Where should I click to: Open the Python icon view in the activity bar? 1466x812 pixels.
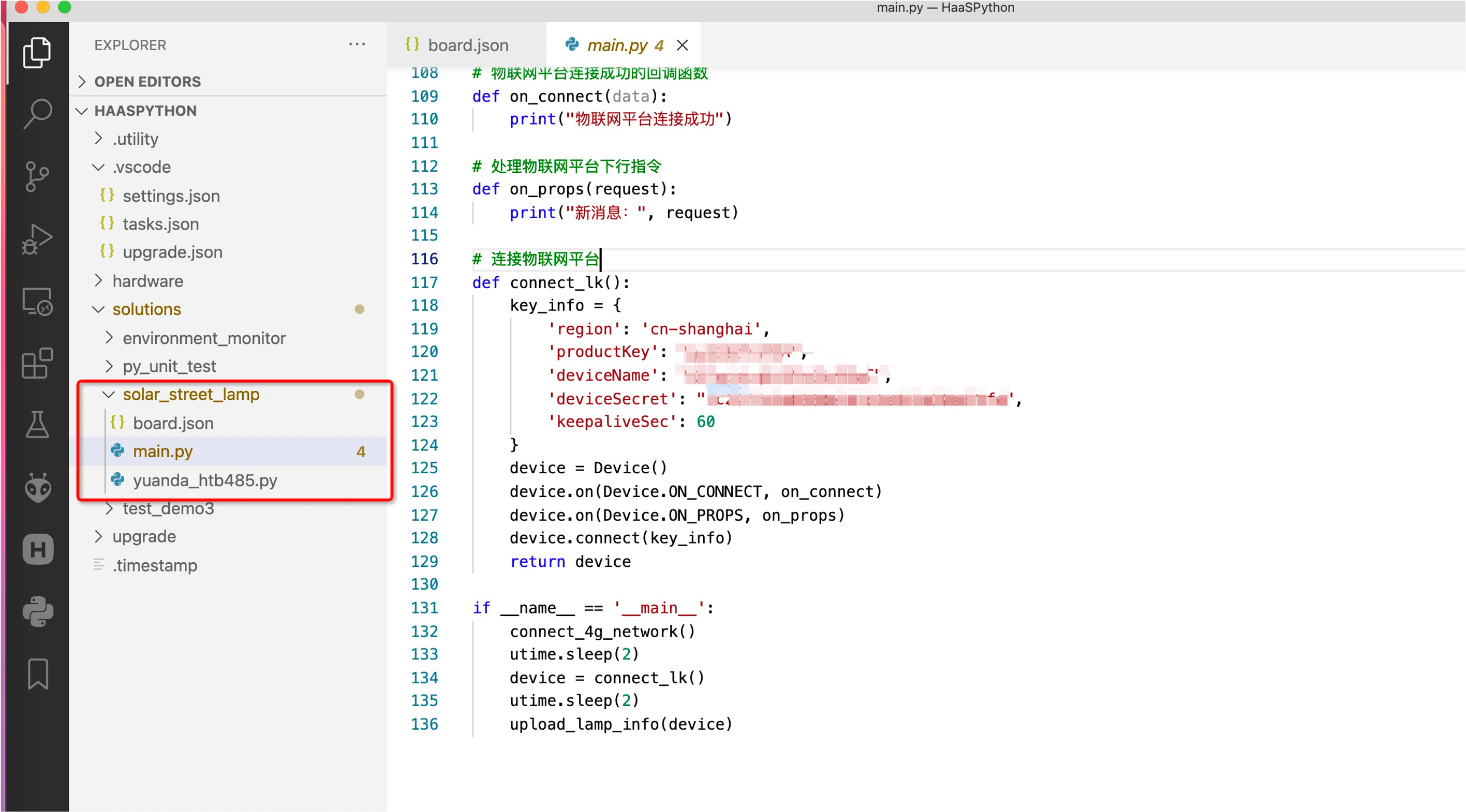click(x=38, y=611)
